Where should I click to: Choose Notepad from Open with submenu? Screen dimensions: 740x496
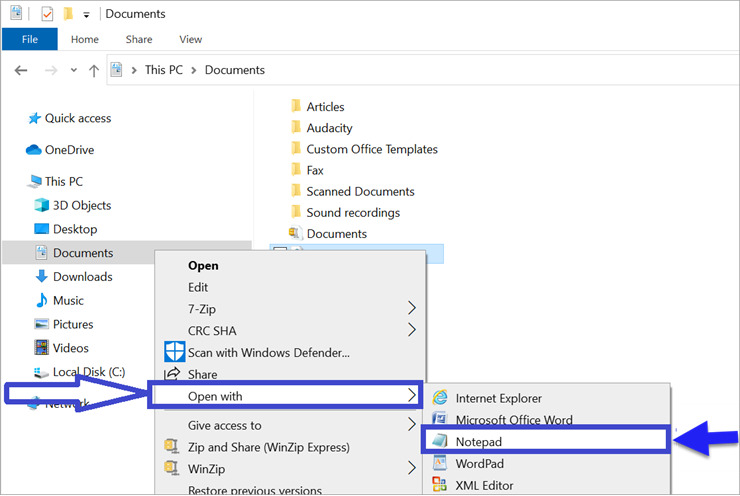[478, 440]
